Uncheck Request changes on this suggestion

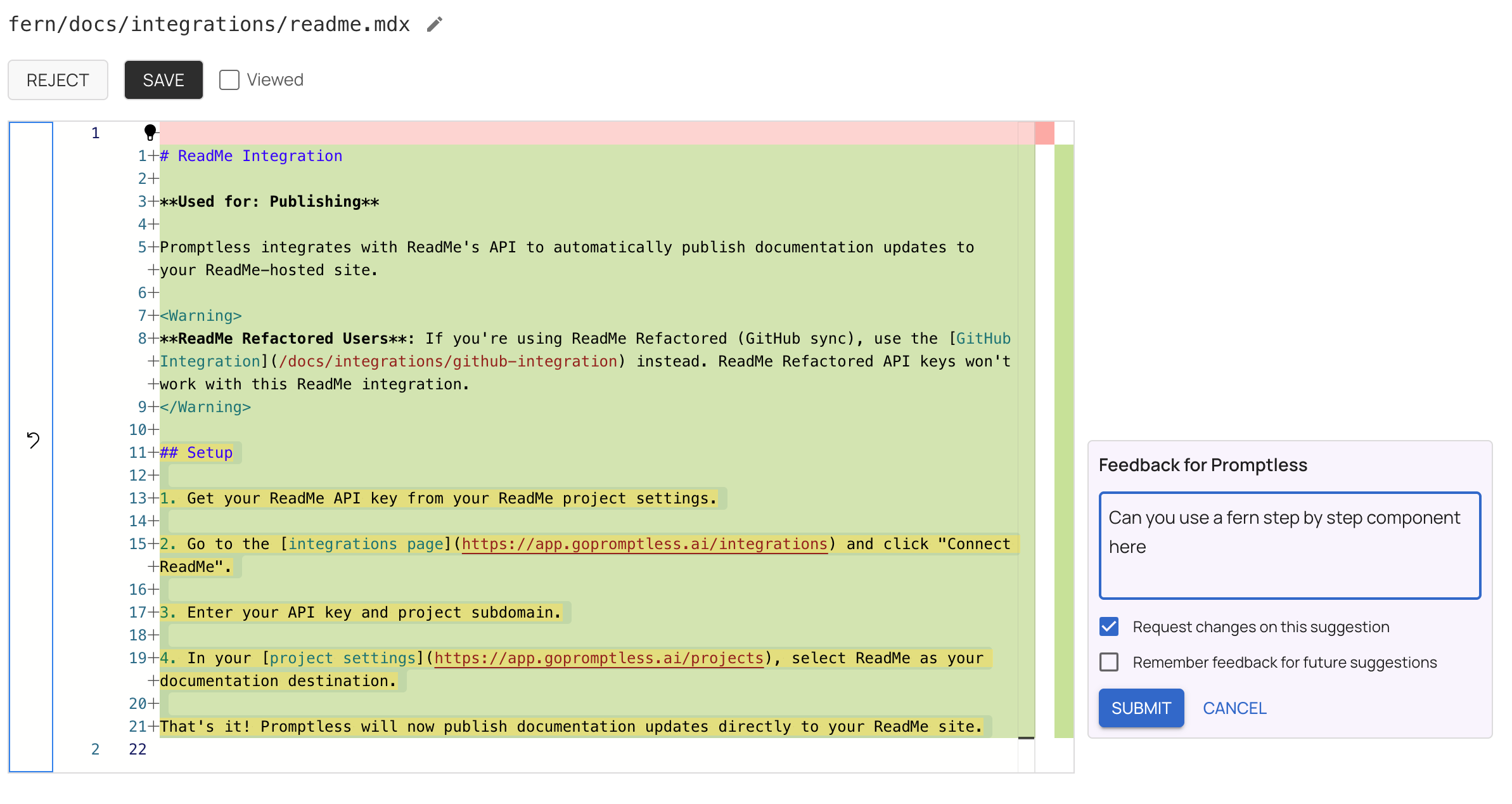[x=1109, y=626]
